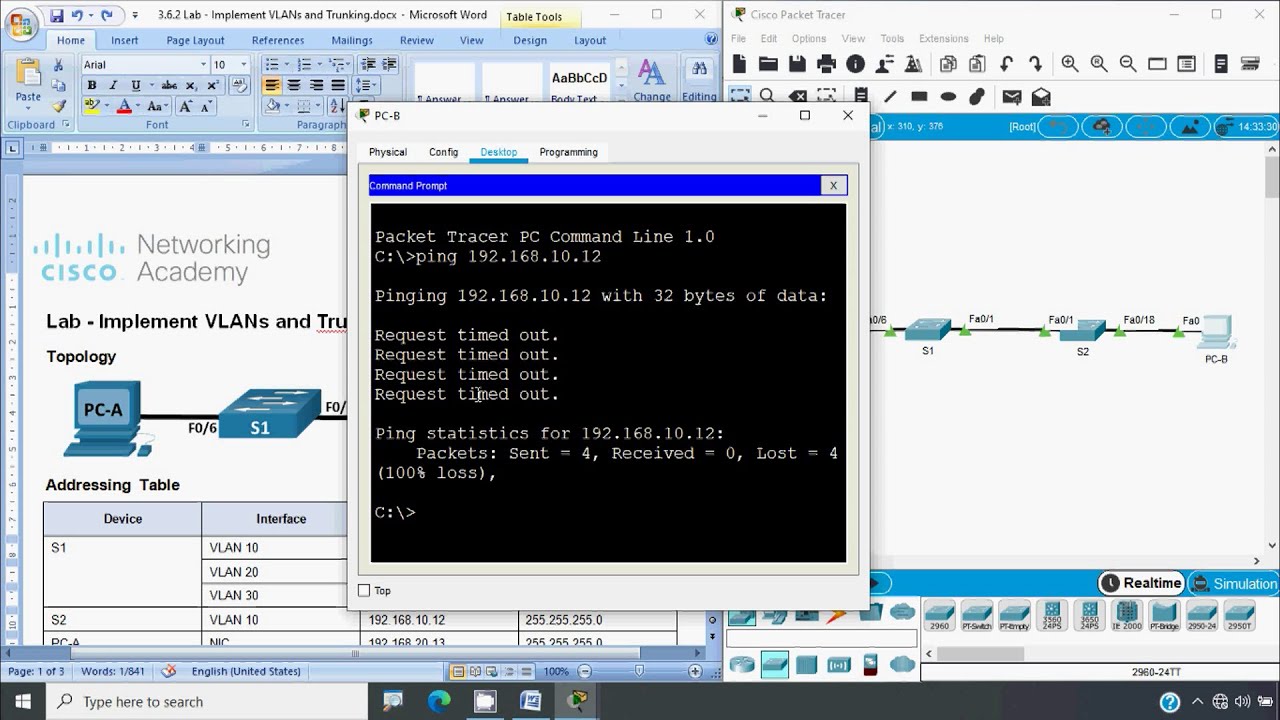Toggle Align Left in Word Paragraph group

[272, 85]
